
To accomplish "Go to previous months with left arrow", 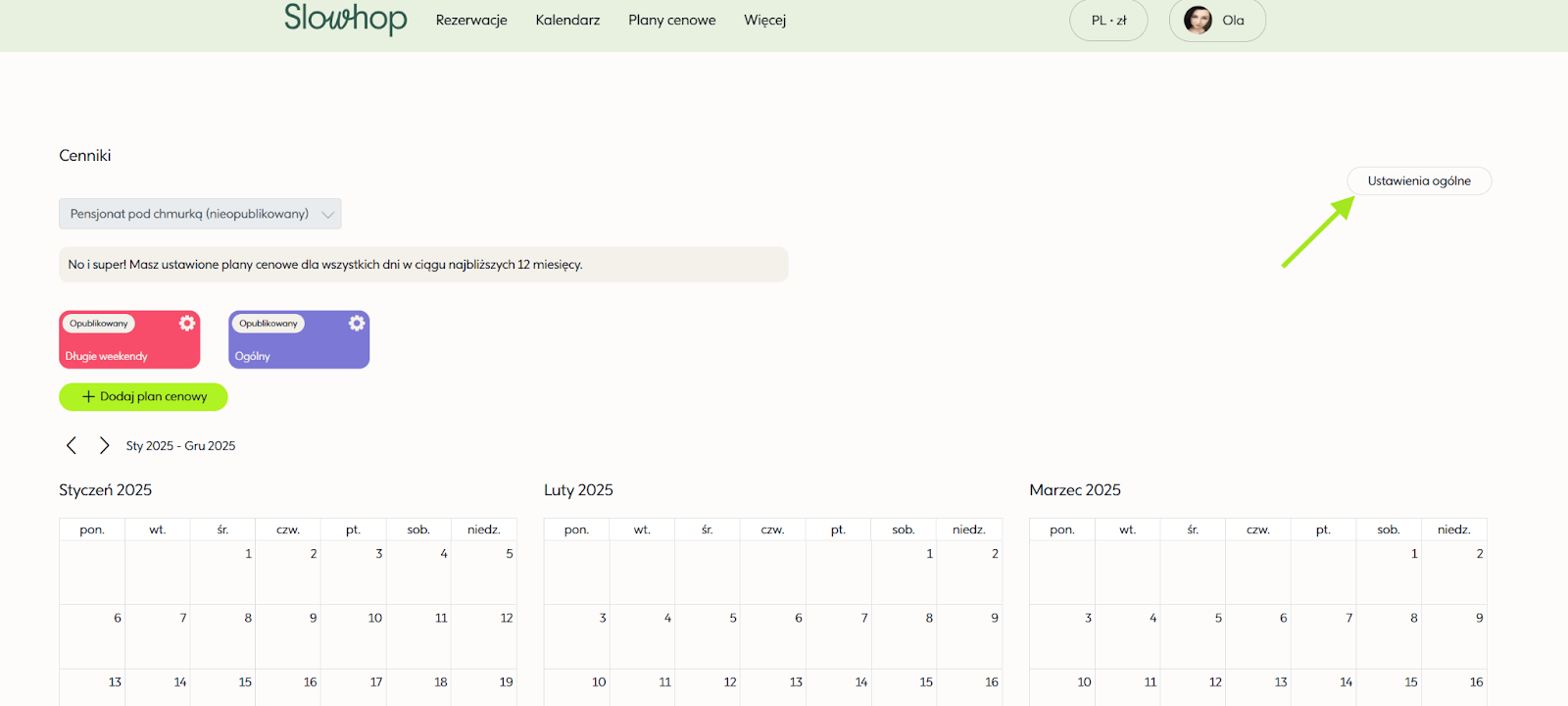I will [72, 445].
